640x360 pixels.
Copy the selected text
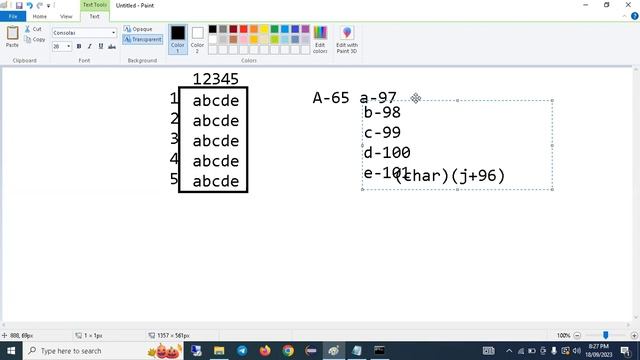pos(35,39)
